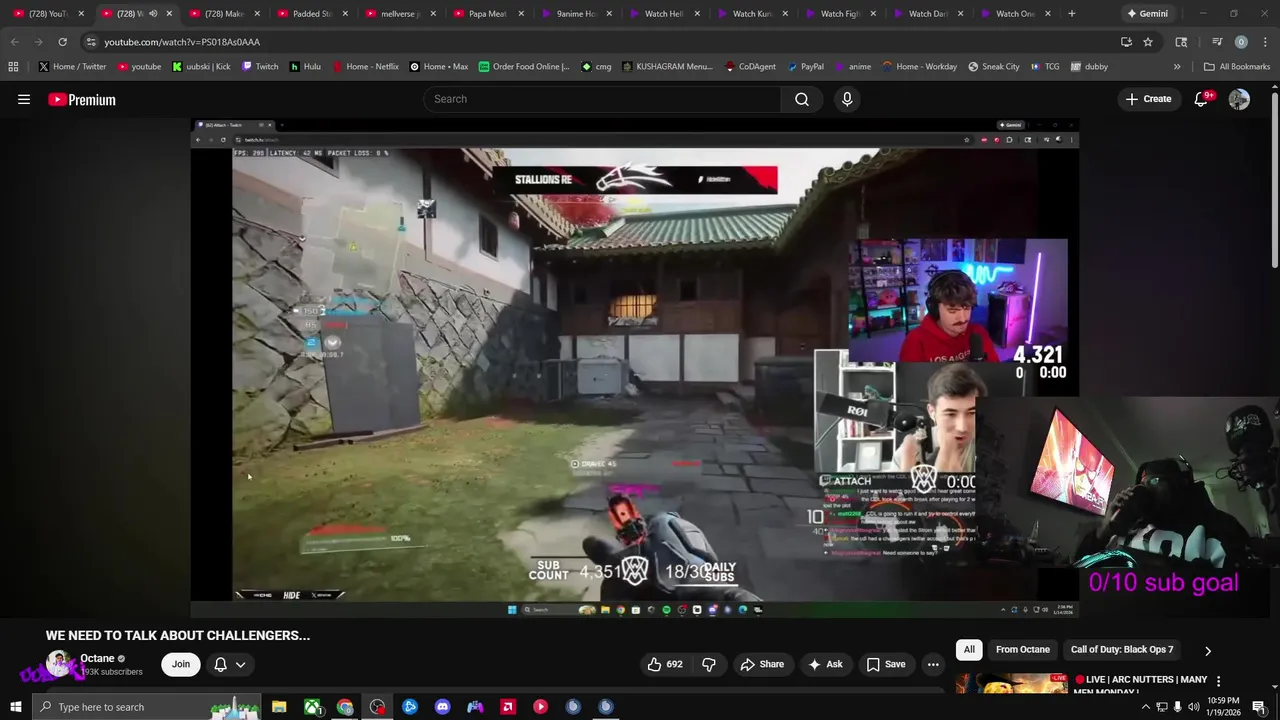The width and height of the screenshot is (1280, 720).
Task: Show hidden bookmarks with the overflow chevron
Action: click(x=1177, y=67)
